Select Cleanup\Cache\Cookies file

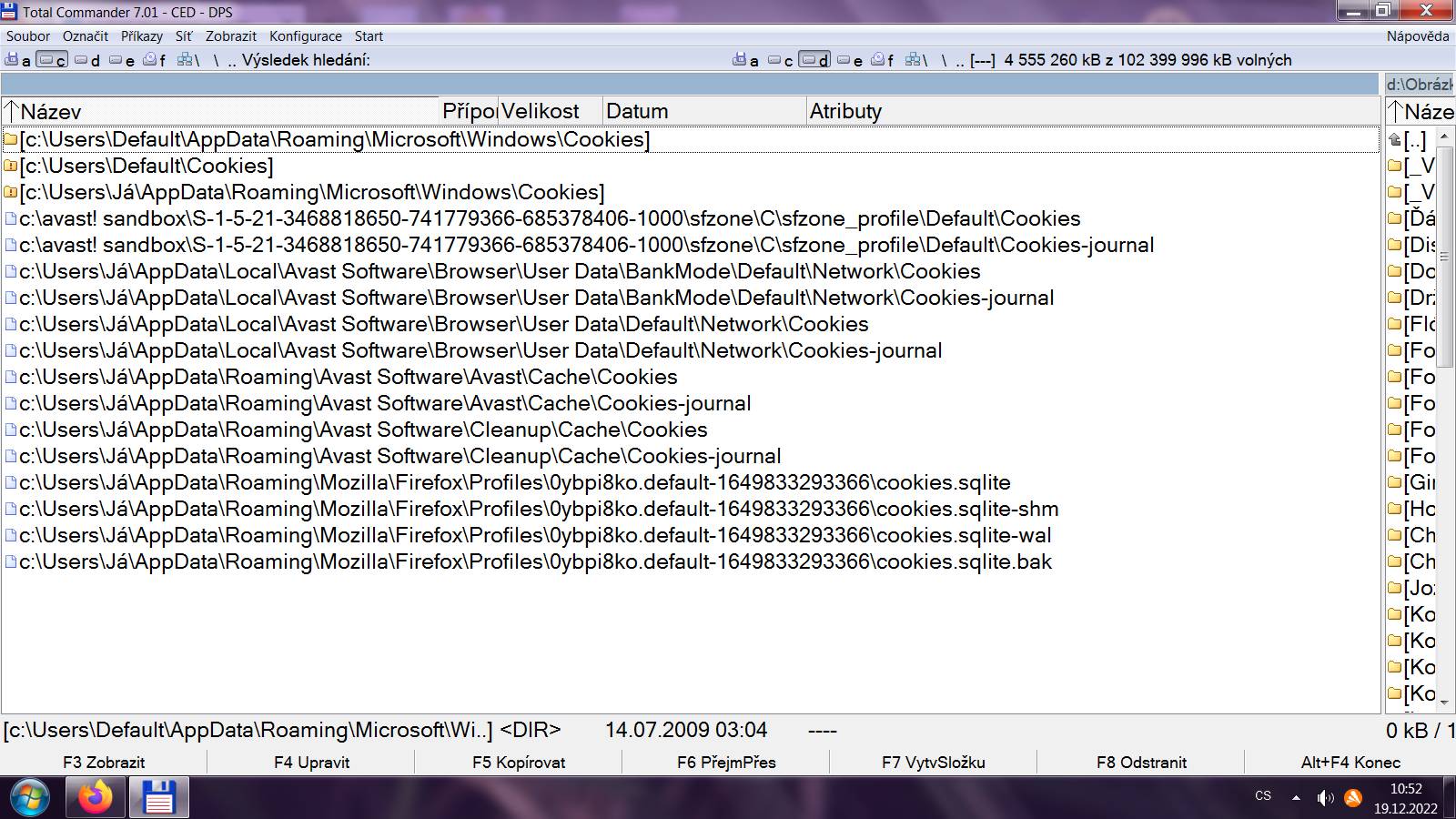[x=691, y=430]
